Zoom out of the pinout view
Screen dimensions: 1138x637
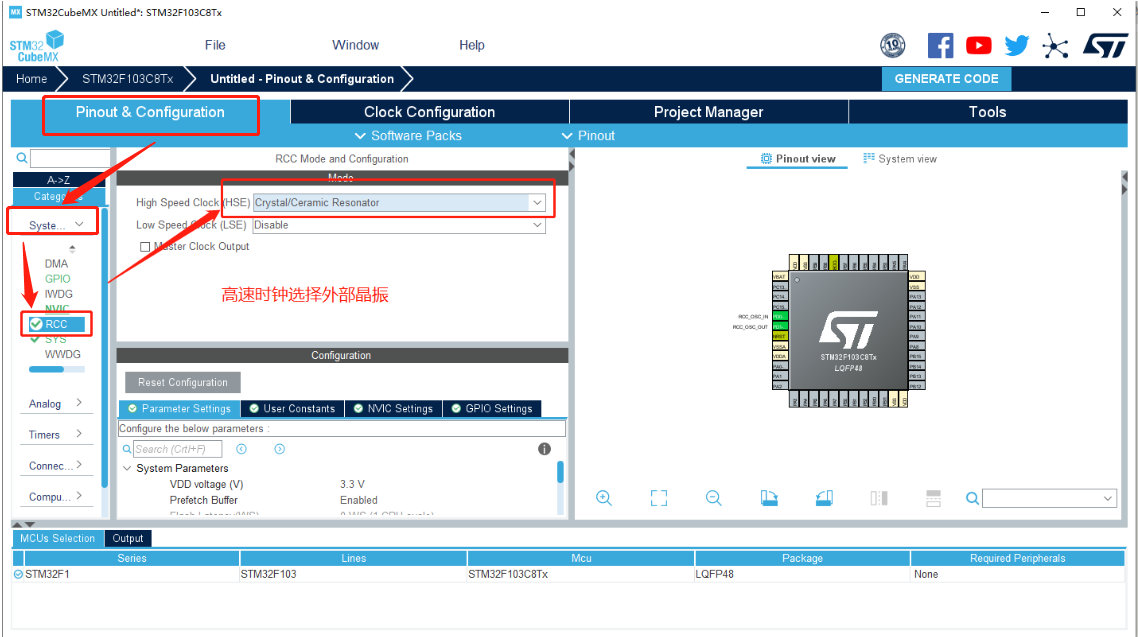[713, 498]
